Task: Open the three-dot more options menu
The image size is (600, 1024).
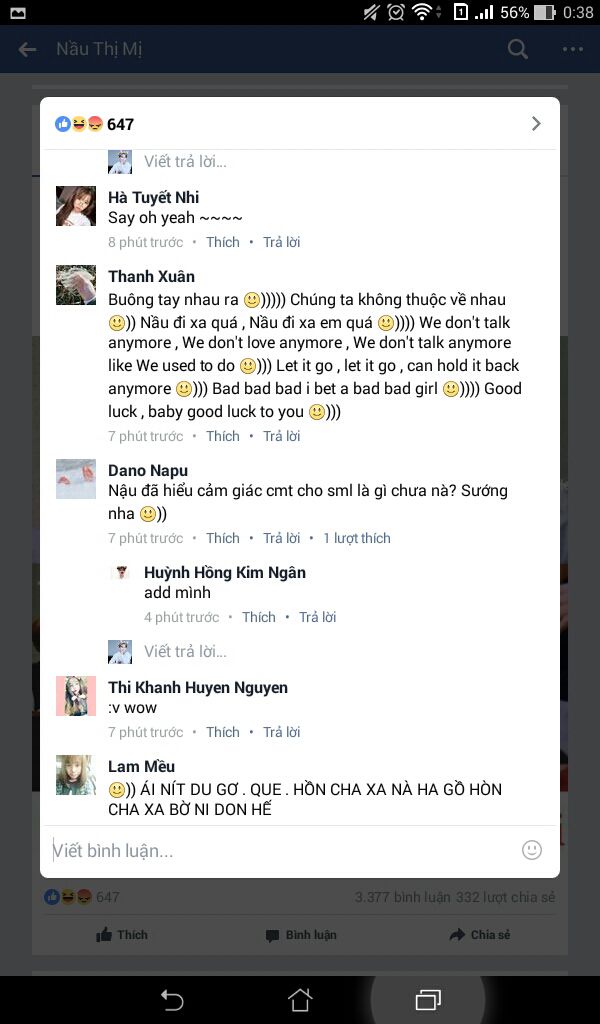Action: [573, 49]
